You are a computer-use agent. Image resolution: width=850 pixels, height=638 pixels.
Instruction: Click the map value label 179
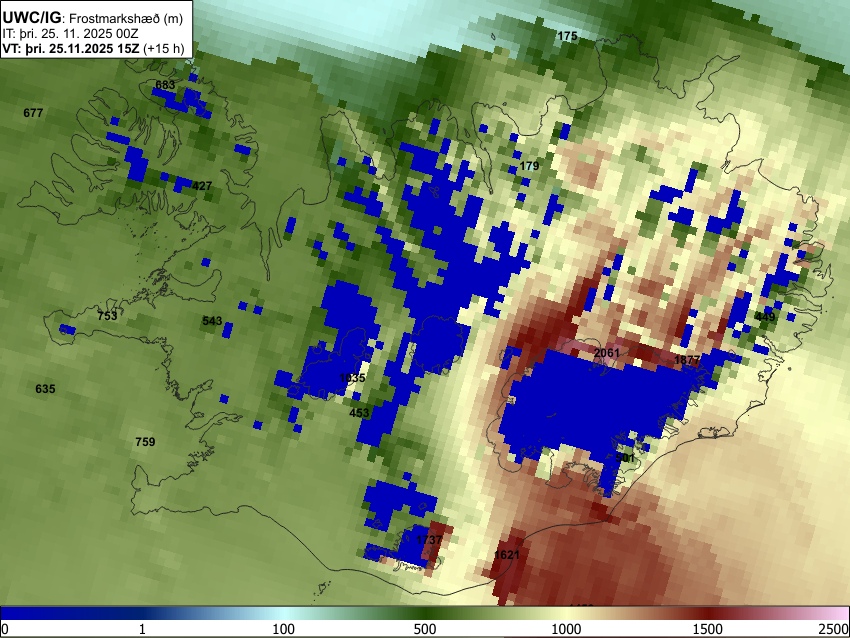(529, 166)
